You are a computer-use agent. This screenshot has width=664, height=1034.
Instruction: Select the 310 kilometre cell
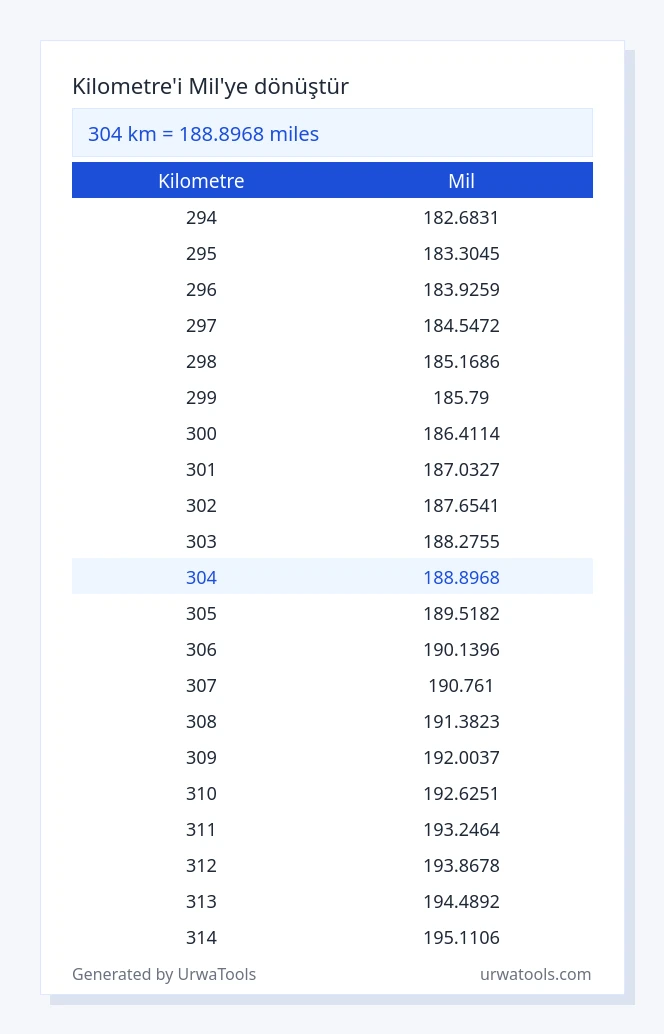(x=201, y=793)
